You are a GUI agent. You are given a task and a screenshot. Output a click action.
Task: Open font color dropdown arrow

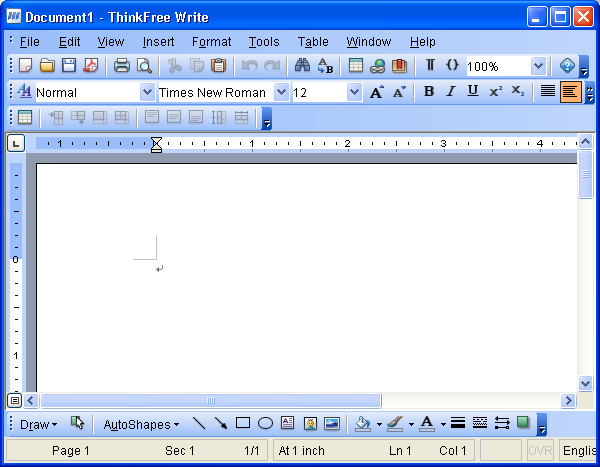[443, 424]
